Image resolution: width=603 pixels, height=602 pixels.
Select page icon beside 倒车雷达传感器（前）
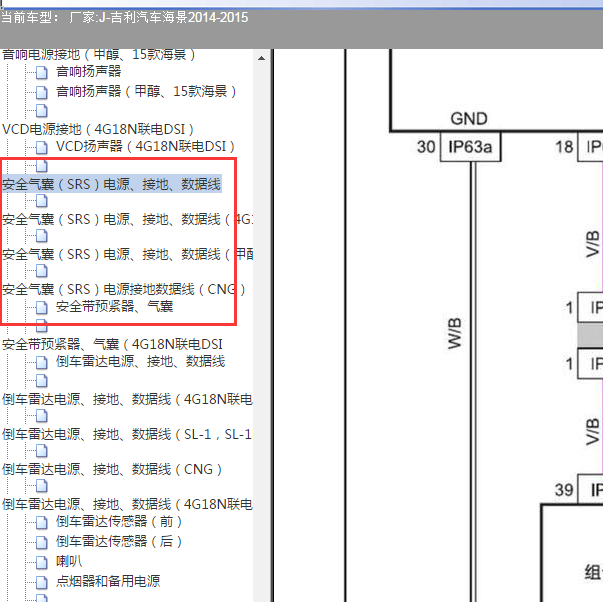(x=42, y=522)
